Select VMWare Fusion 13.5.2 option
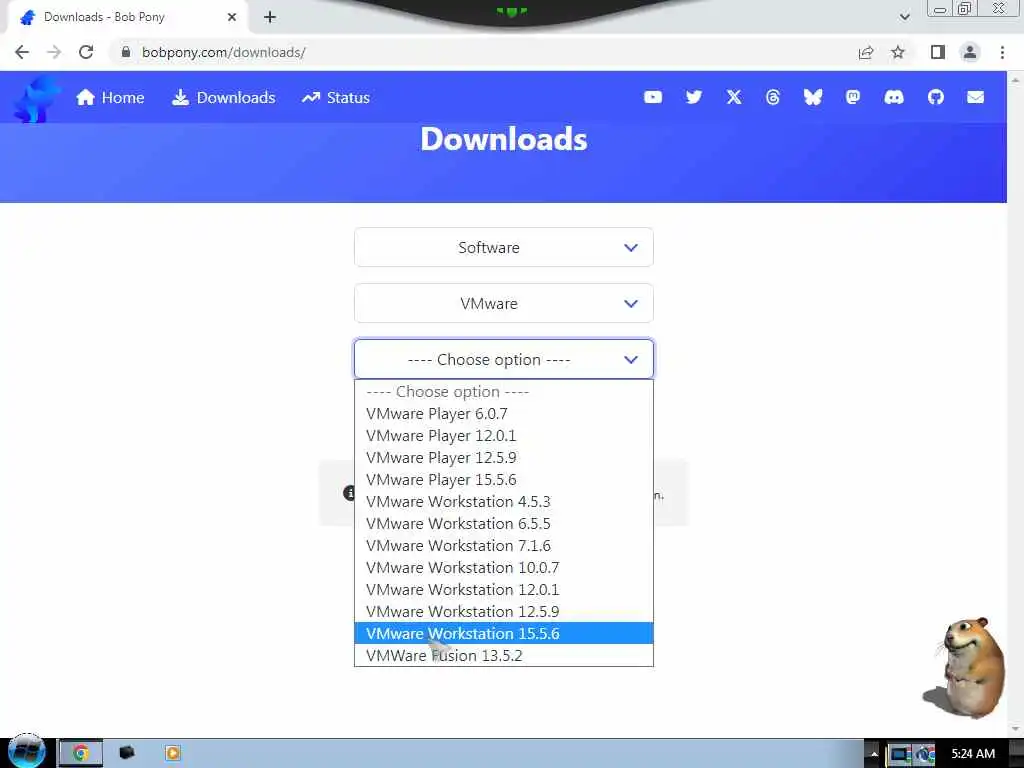This screenshot has height=768, width=1024. tap(504, 656)
